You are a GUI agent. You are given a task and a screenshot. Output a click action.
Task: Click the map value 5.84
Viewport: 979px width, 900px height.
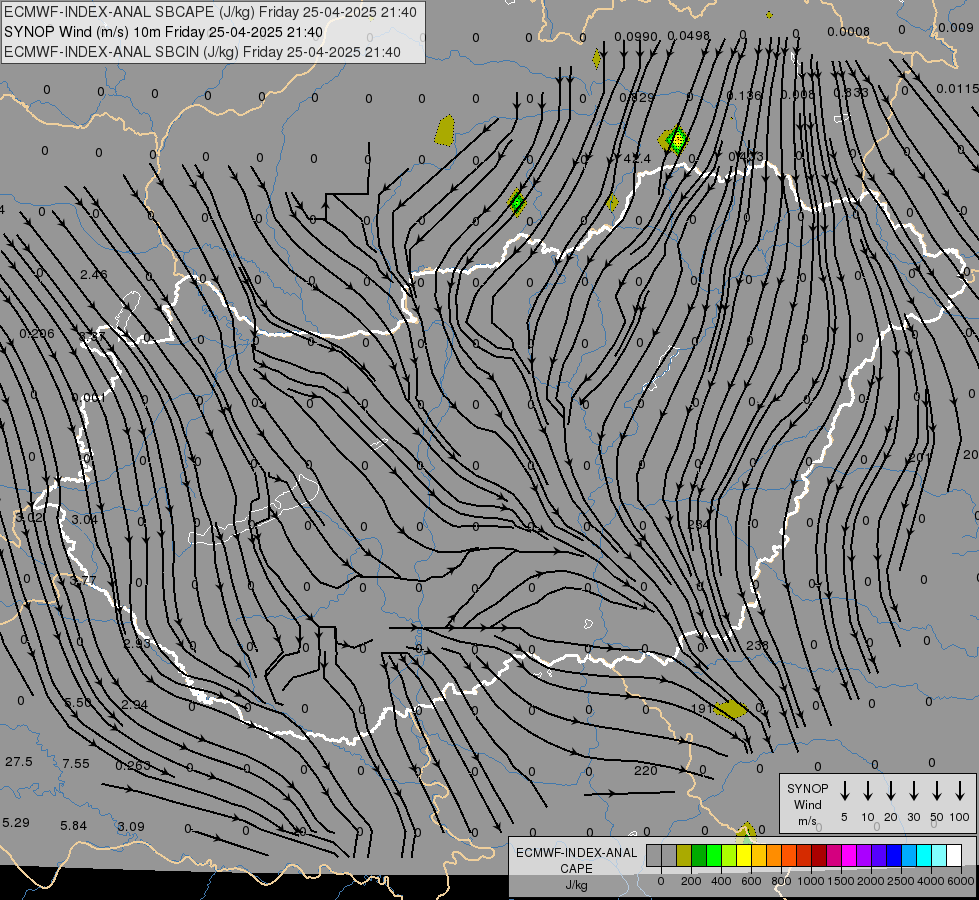73,826
